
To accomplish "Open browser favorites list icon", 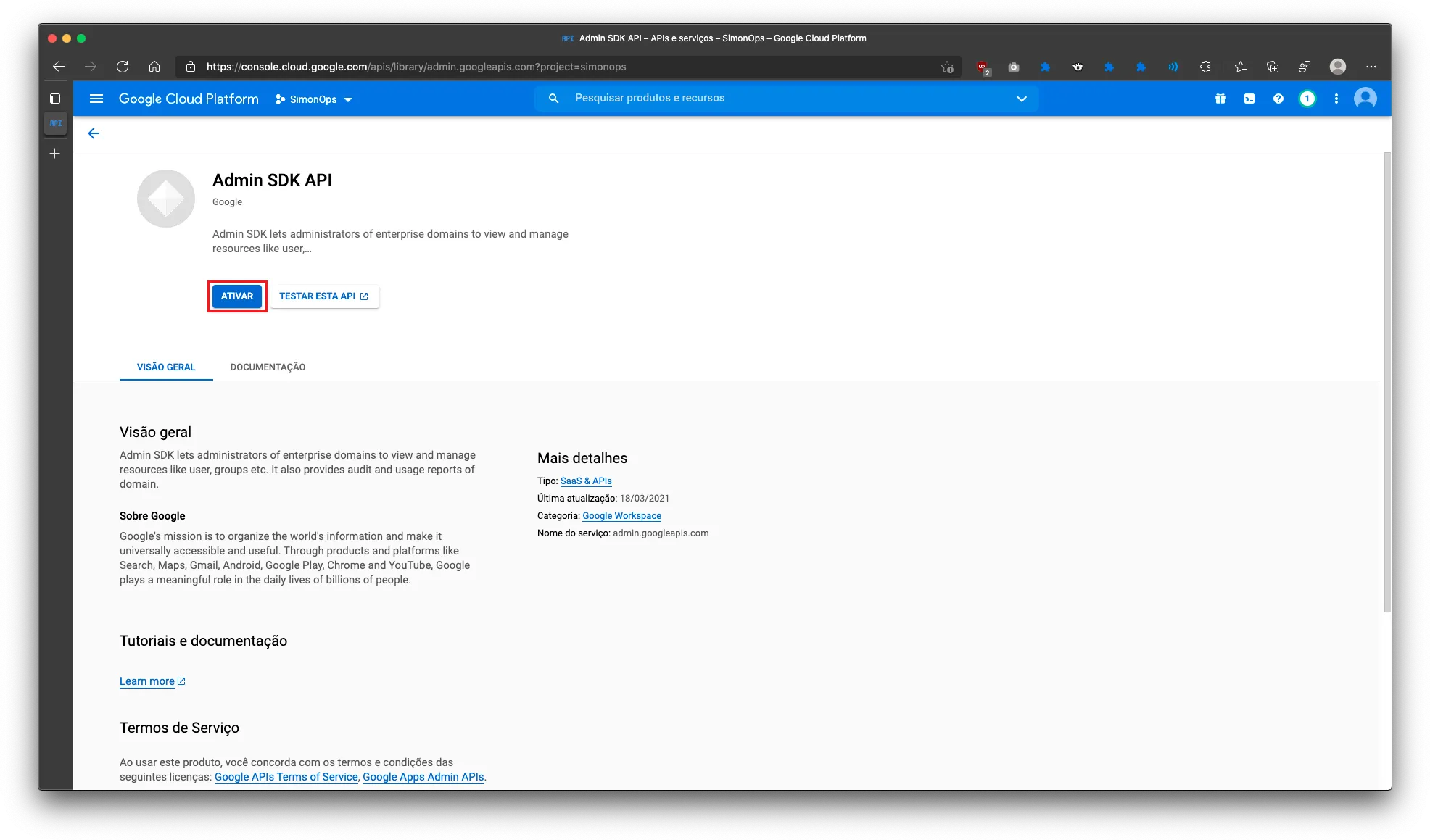I will (x=1241, y=67).
